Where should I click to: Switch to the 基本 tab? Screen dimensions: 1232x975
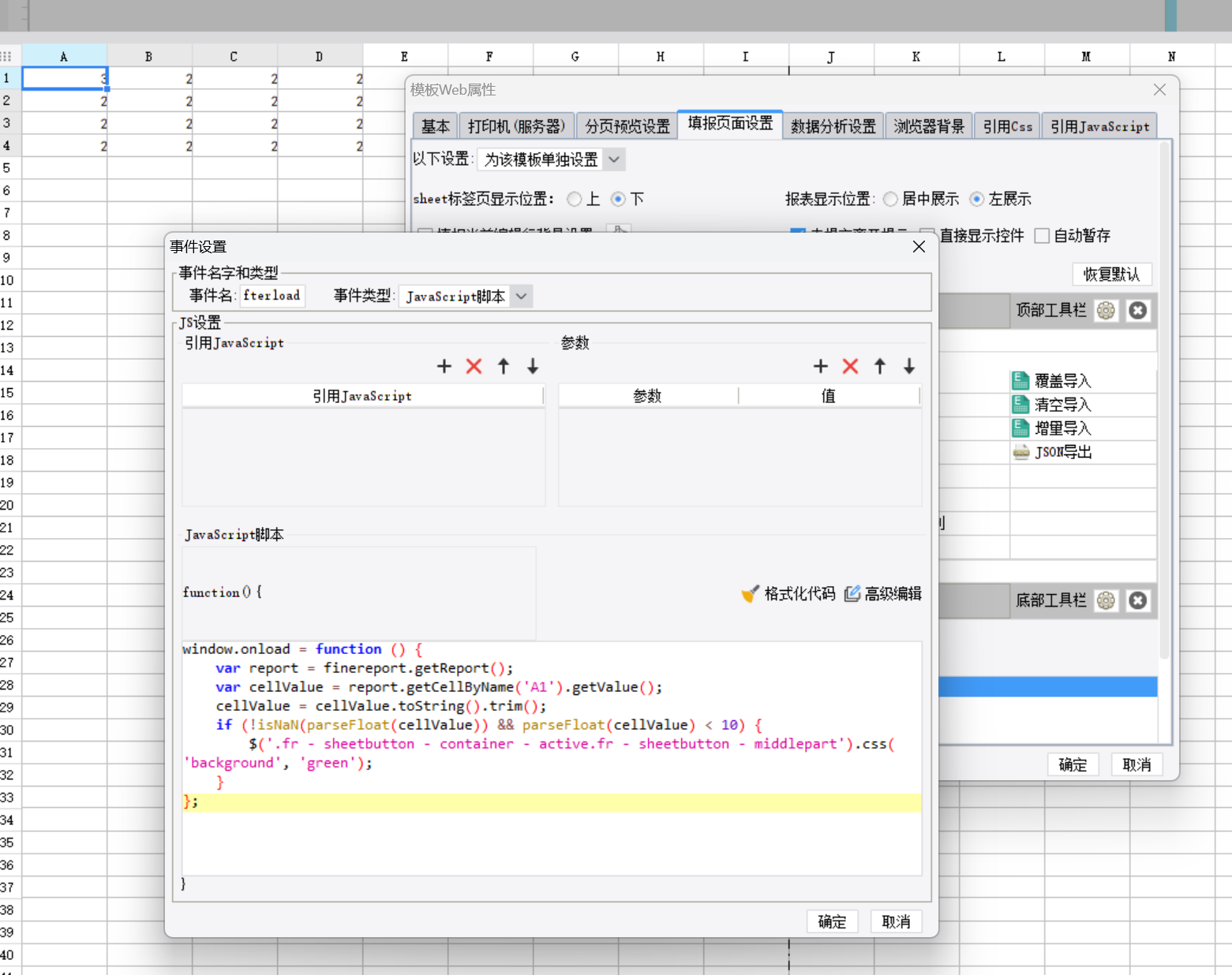click(x=435, y=126)
